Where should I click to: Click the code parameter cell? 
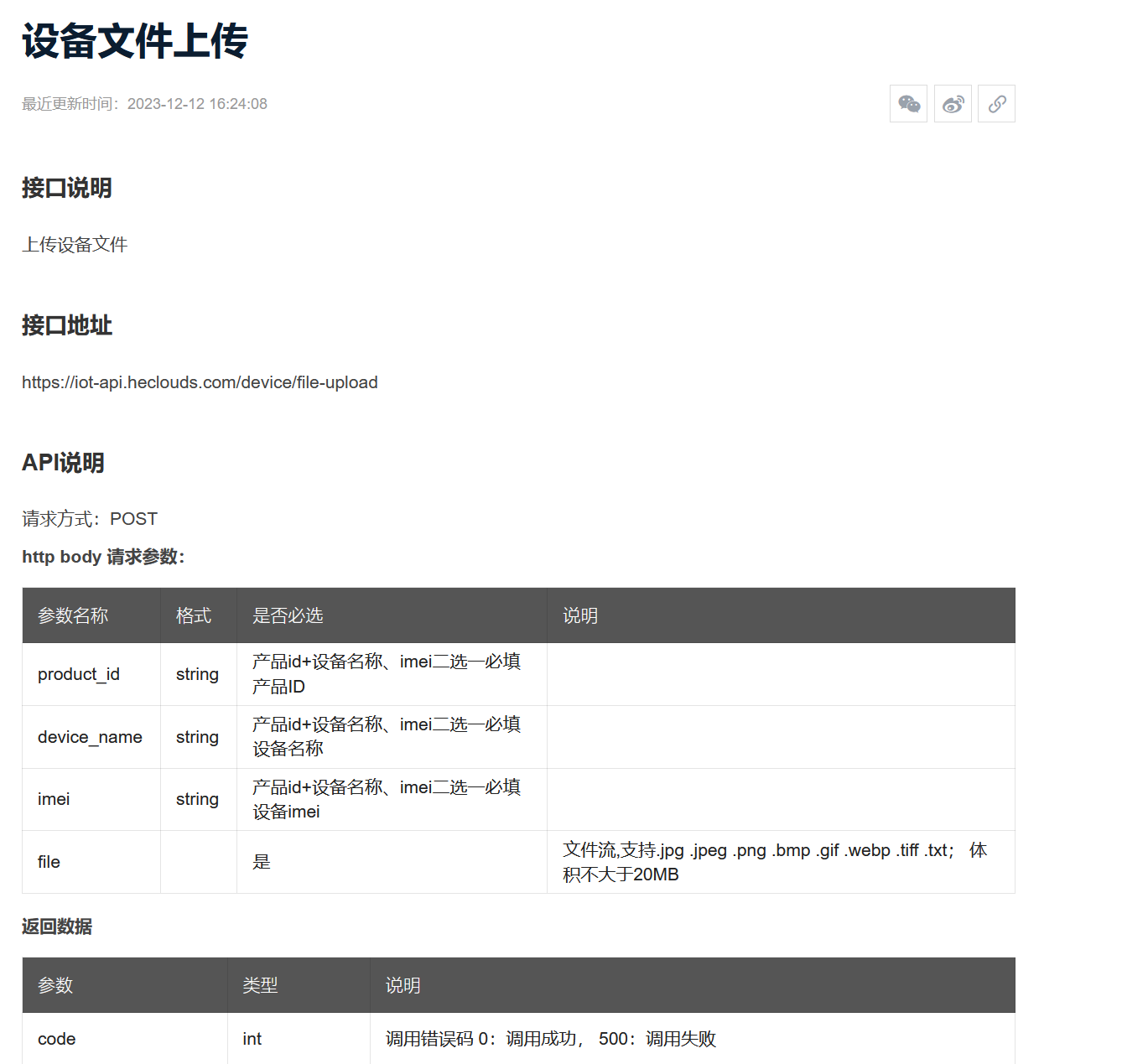pos(125,1039)
